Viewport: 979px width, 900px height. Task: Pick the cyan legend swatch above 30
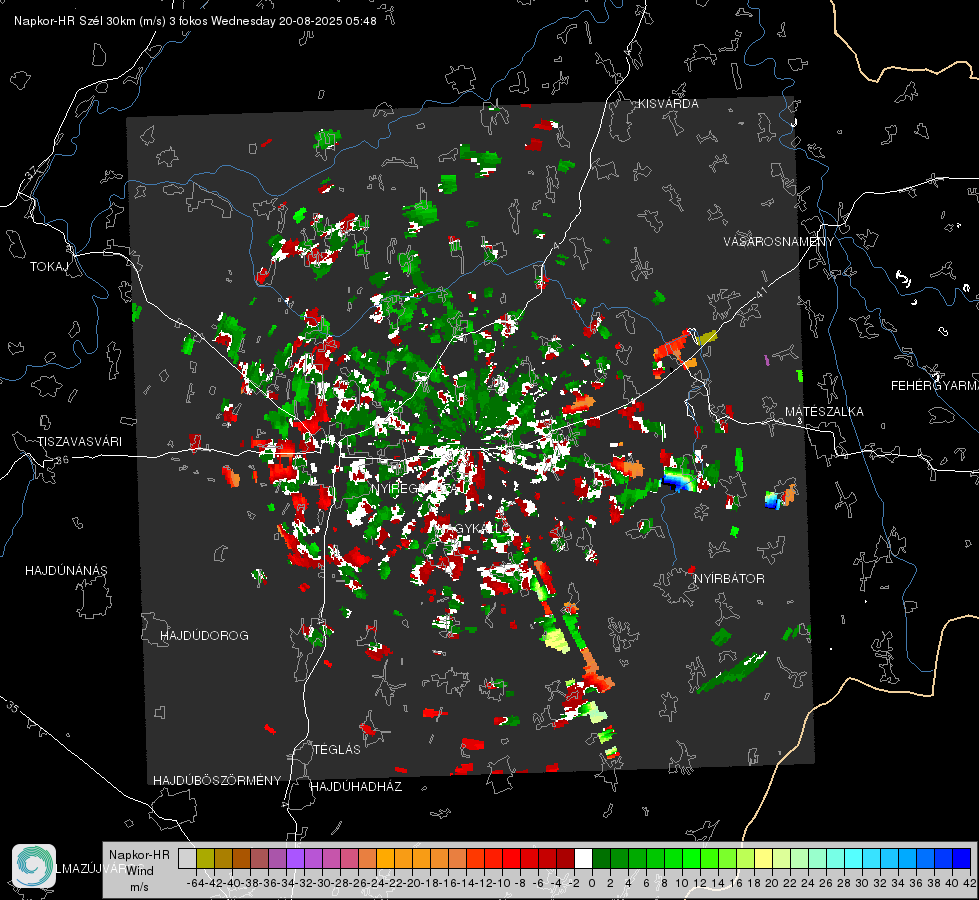[x=872, y=858]
